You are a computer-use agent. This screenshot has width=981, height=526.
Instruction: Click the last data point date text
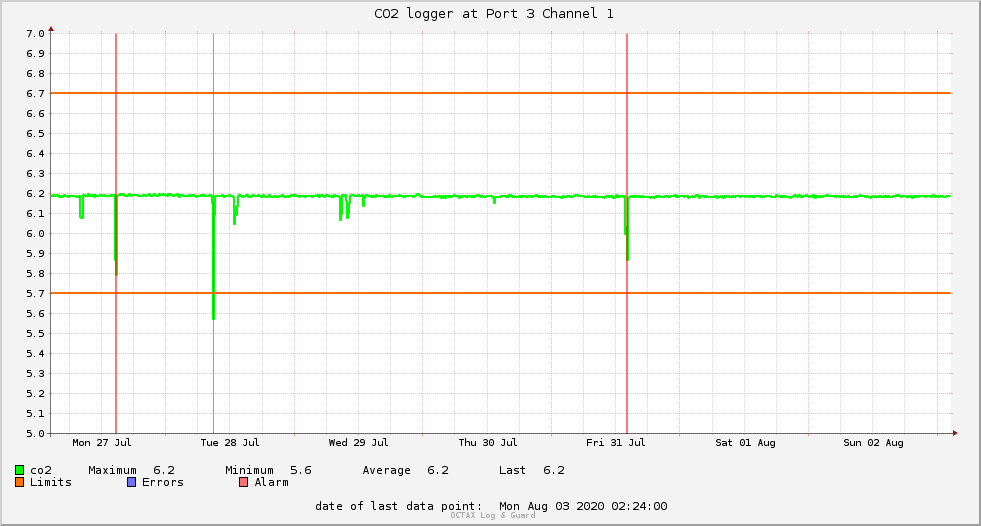click(491, 506)
